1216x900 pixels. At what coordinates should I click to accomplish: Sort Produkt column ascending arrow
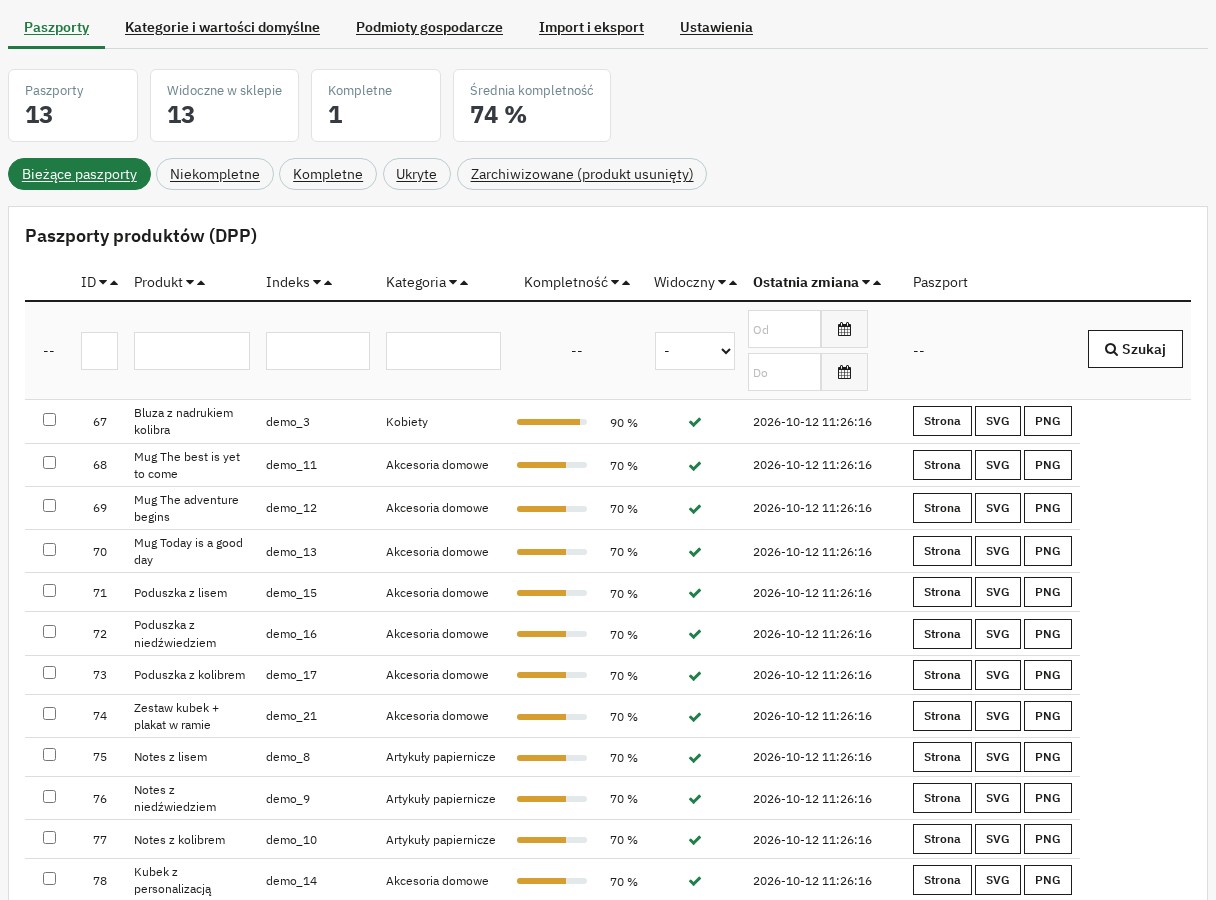tap(201, 283)
